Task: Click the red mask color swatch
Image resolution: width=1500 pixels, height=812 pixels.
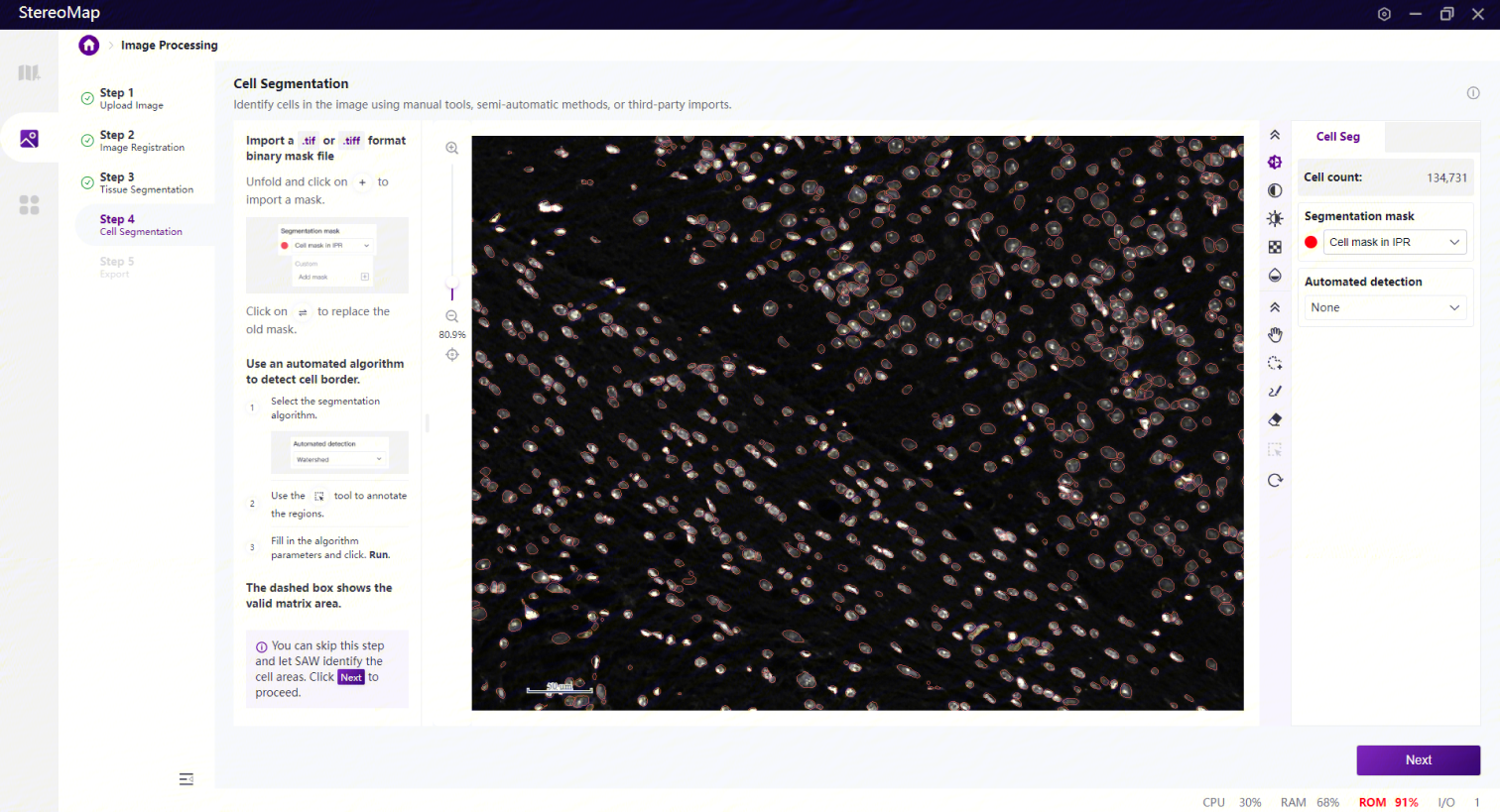Action: pos(1311,242)
